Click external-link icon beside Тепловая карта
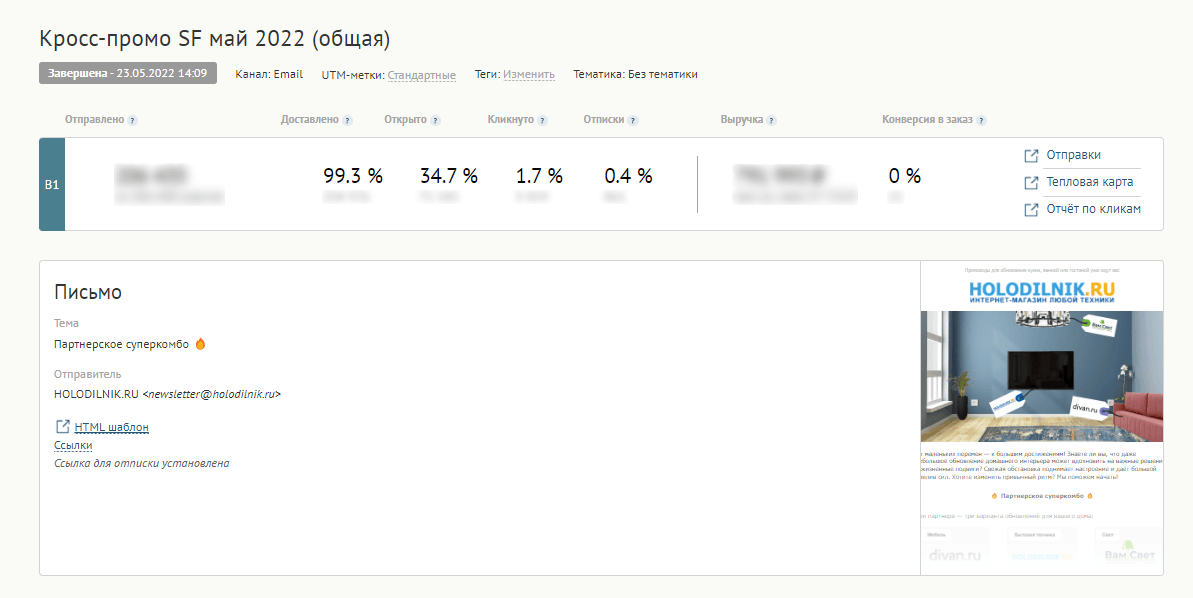1193x598 pixels. (x=1031, y=183)
